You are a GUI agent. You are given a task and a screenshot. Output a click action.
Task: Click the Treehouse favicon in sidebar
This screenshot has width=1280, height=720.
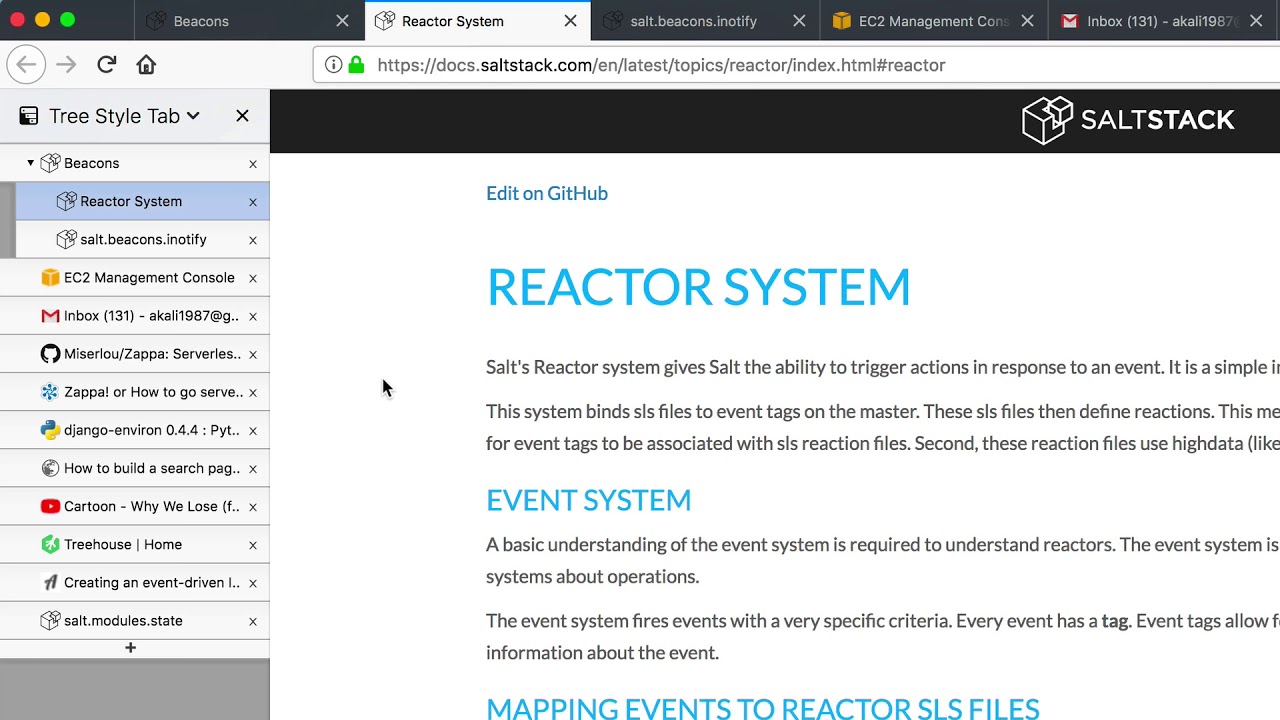point(50,544)
